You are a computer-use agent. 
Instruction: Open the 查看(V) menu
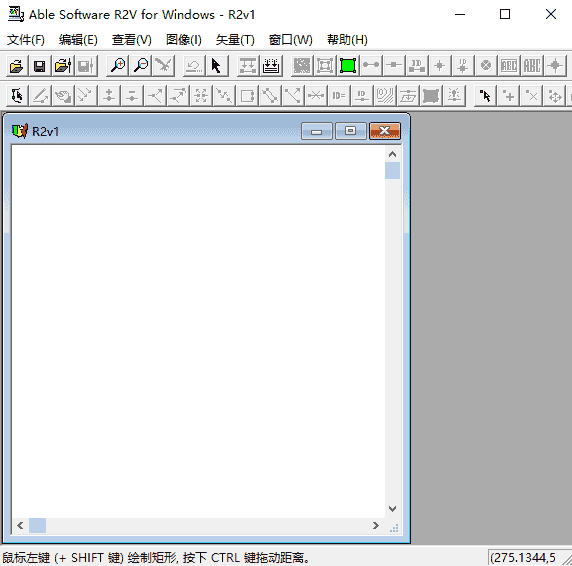(x=131, y=39)
